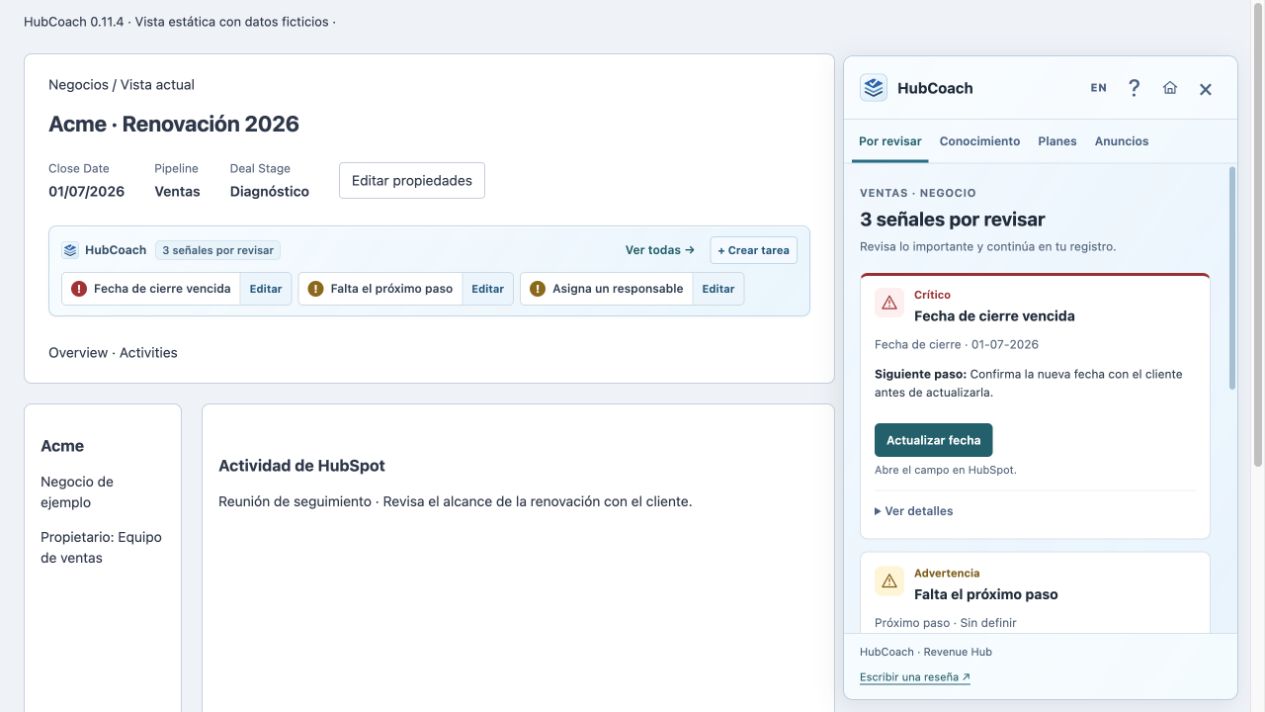Image resolution: width=1265 pixels, height=712 pixels.
Task: Click Fecha de cierre · 01-07-2026 text
Action: [957, 345]
